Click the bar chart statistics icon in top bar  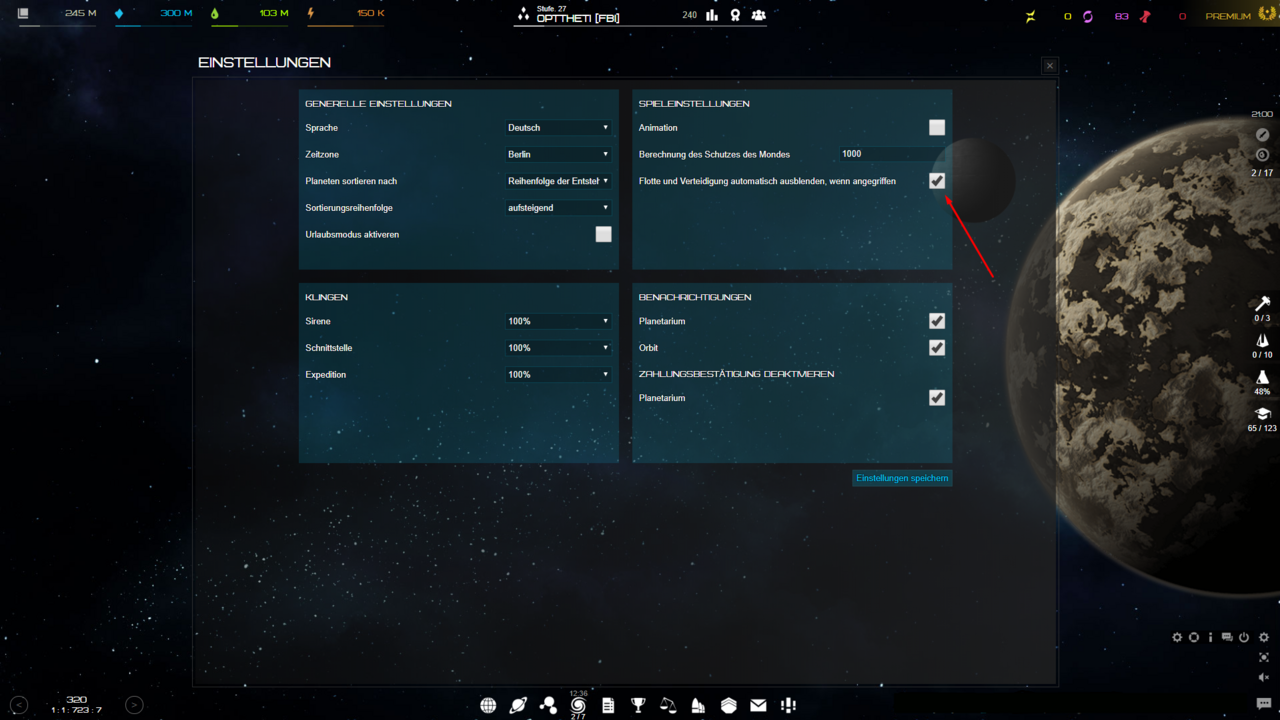coord(712,15)
